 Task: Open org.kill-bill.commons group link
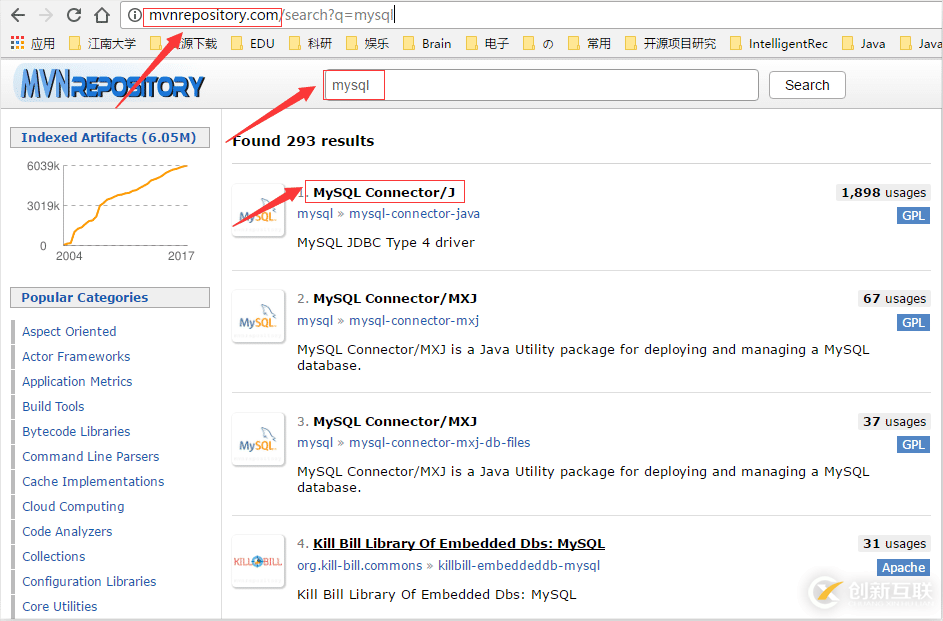tap(360, 566)
